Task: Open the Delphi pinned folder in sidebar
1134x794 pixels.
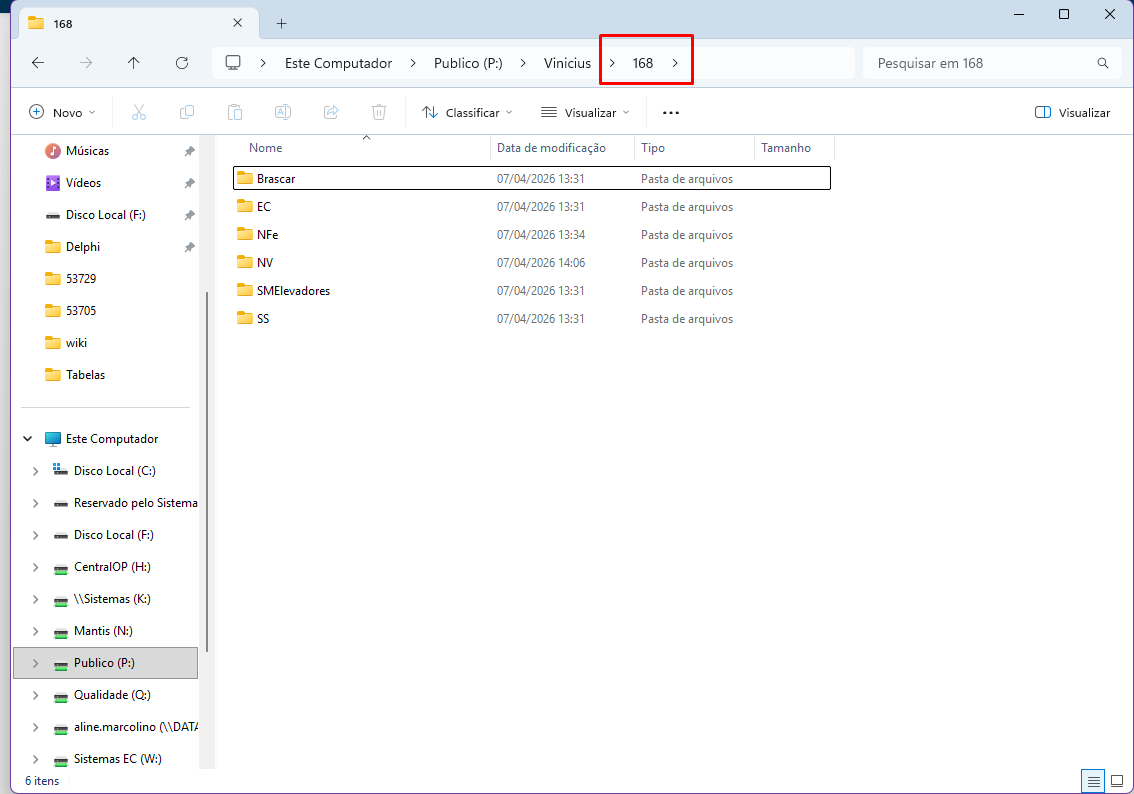Action: [x=83, y=247]
